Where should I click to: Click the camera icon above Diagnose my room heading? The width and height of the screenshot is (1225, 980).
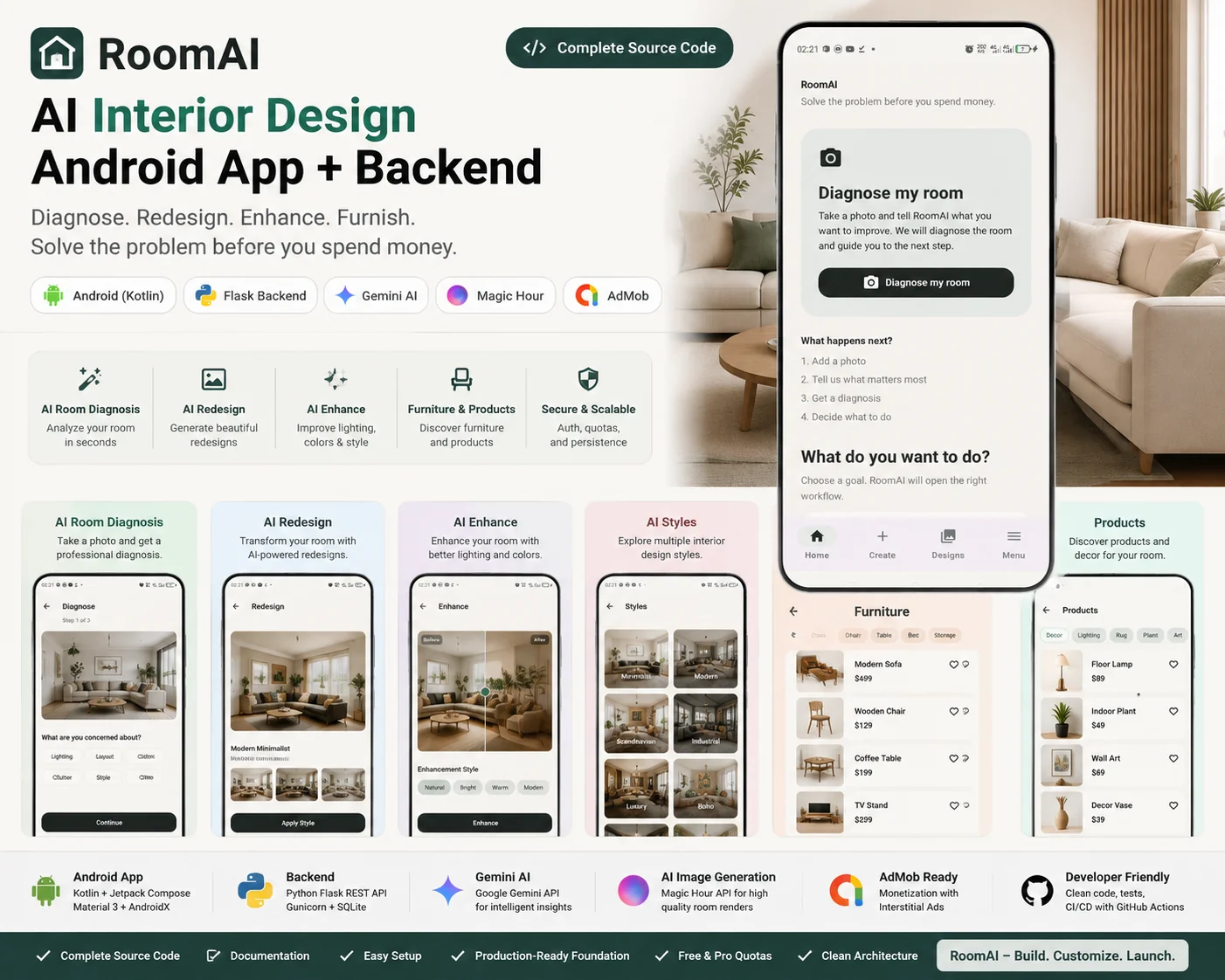click(x=830, y=157)
